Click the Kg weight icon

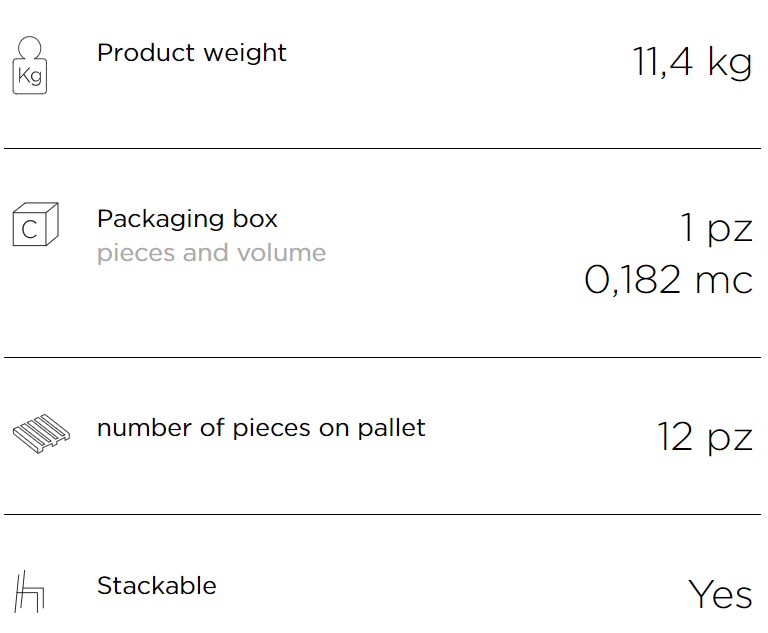tap(29, 65)
